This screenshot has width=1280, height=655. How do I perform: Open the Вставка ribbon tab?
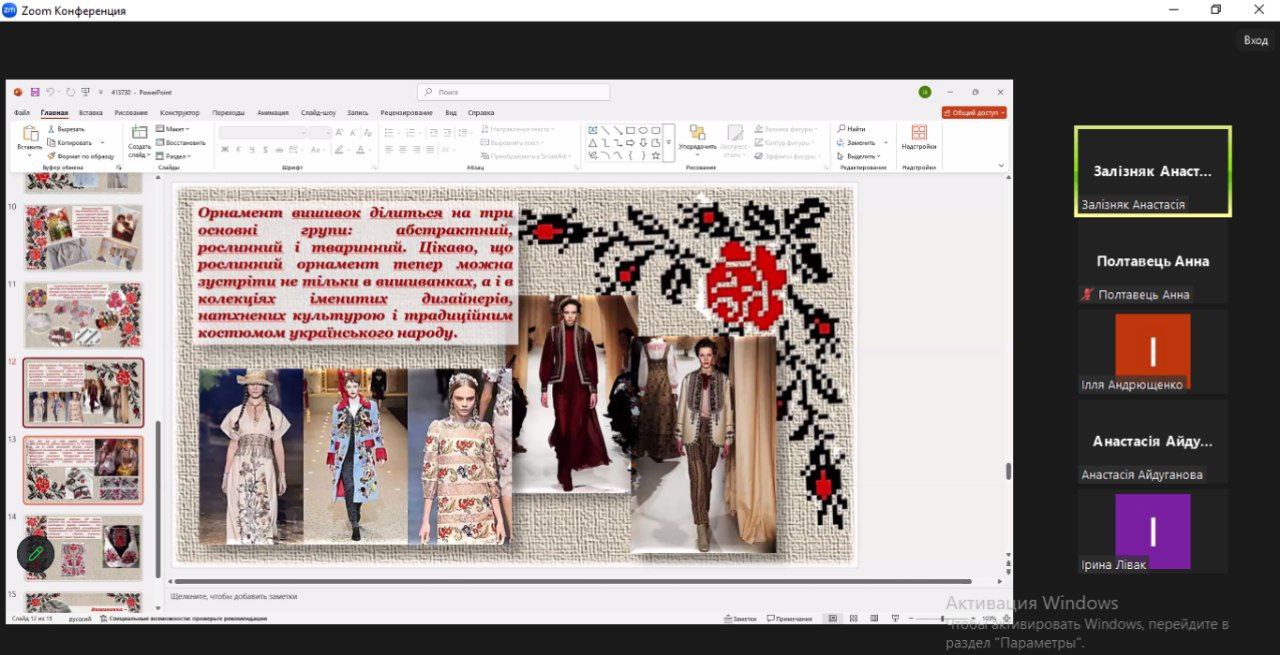click(x=91, y=113)
